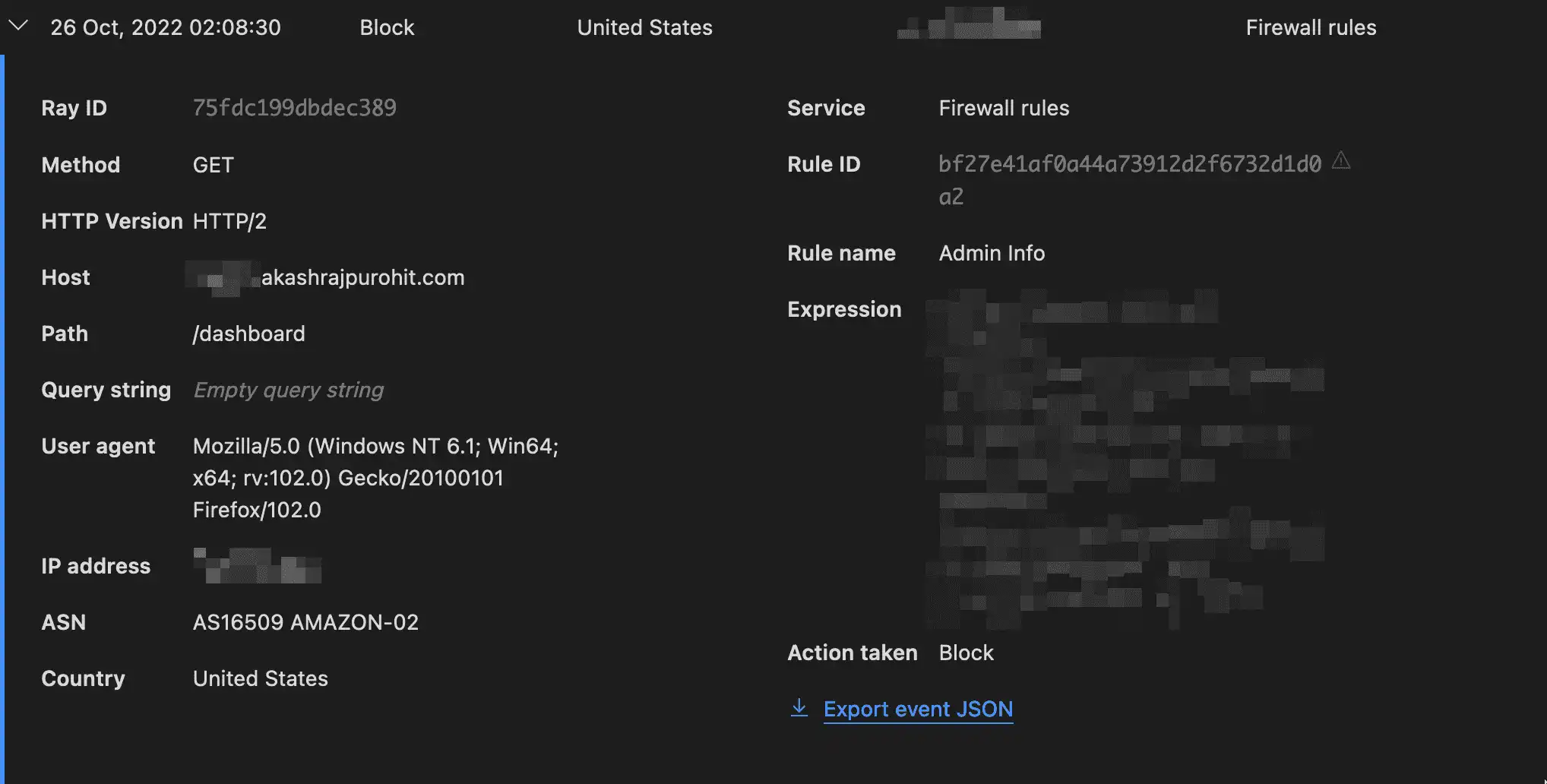This screenshot has height=784, width=1547.
Task: Click the event timestamp 26 Oct, 2022 02:08:30
Action: pos(166,27)
